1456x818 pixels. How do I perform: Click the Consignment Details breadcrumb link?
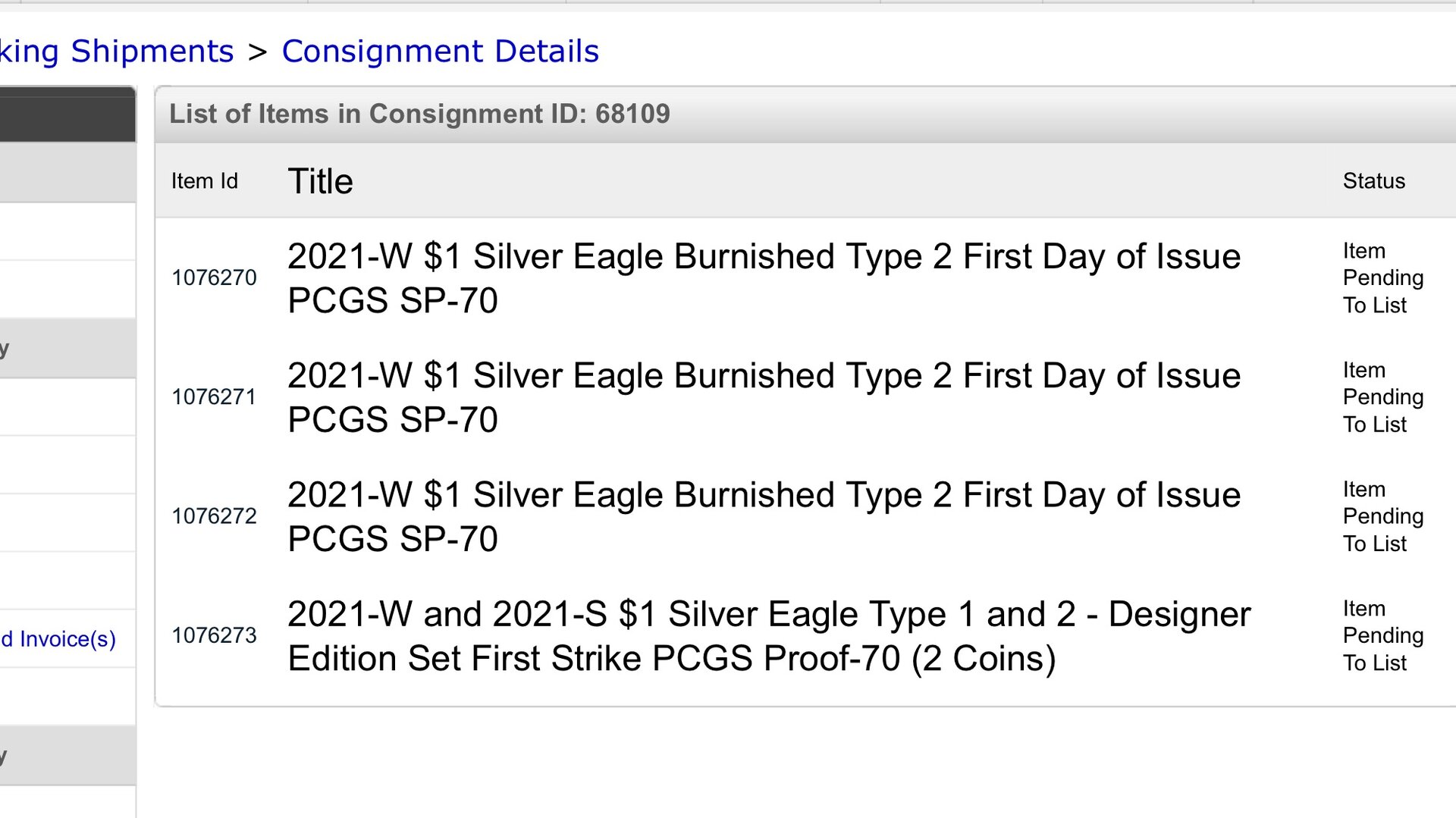tap(440, 52)
